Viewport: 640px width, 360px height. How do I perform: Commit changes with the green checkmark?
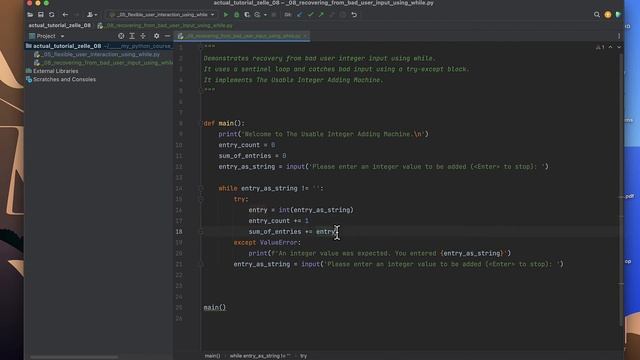pos(311,15)
